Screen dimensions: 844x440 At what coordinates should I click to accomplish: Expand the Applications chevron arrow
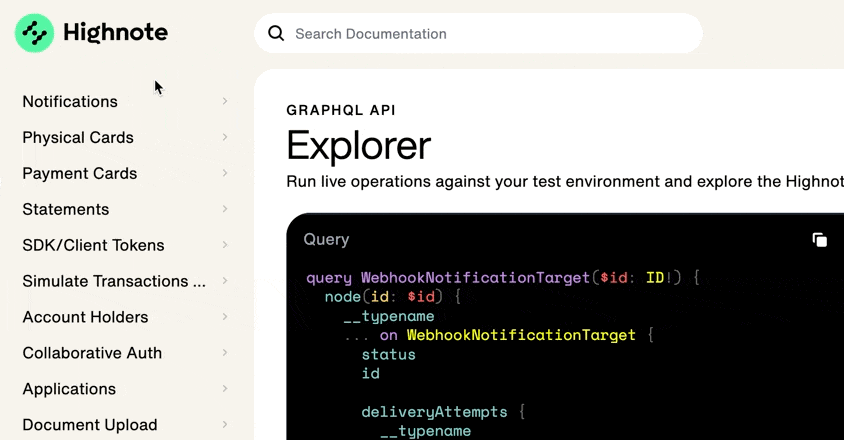(225, 389)
